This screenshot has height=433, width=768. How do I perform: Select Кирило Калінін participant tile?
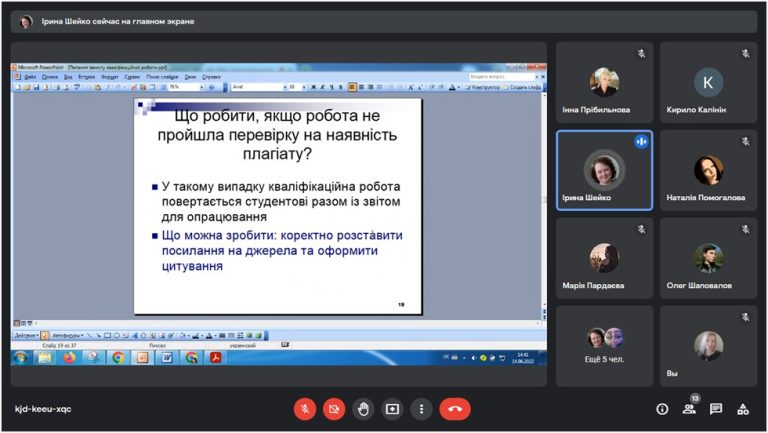(708, 82)
